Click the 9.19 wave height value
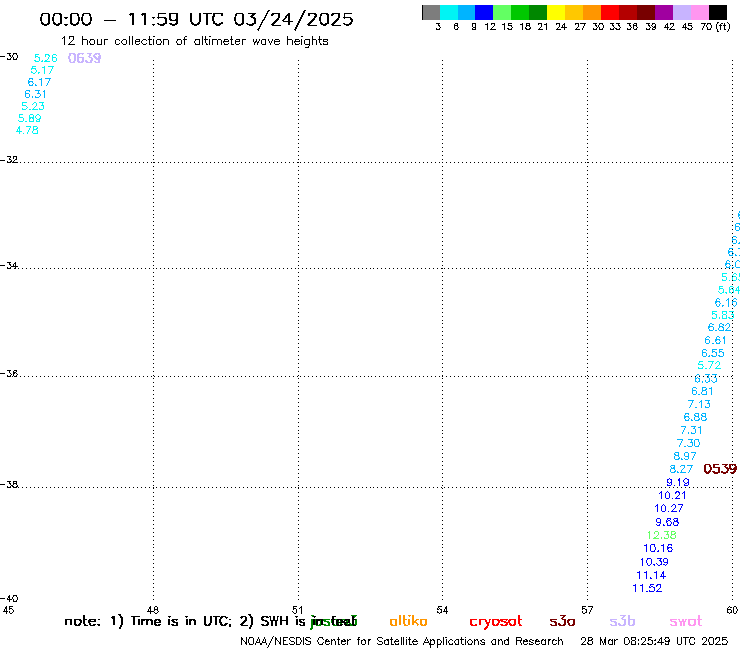This screenshot has height=650, width=740. [x=678, y=482]
